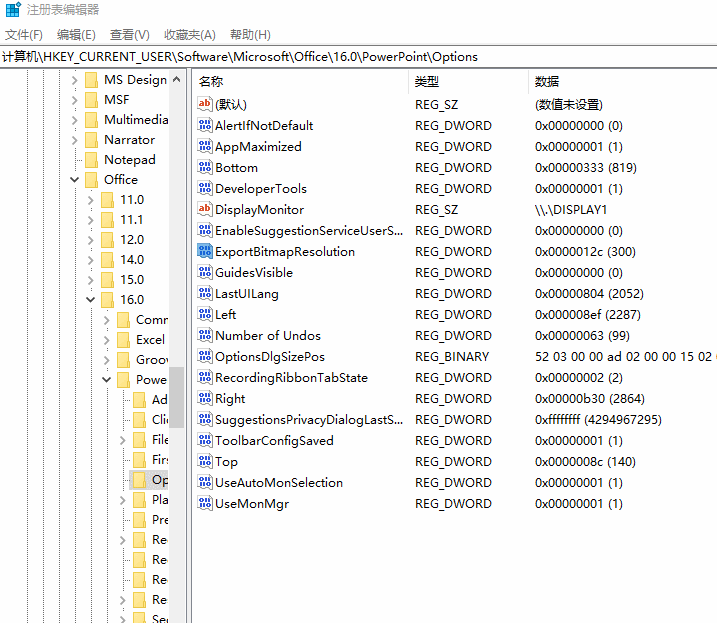Image resolution: width=717 pixels, height=623 pixels.
Task: Open the 文件(F) menu
Action: [x=24, y=35]
